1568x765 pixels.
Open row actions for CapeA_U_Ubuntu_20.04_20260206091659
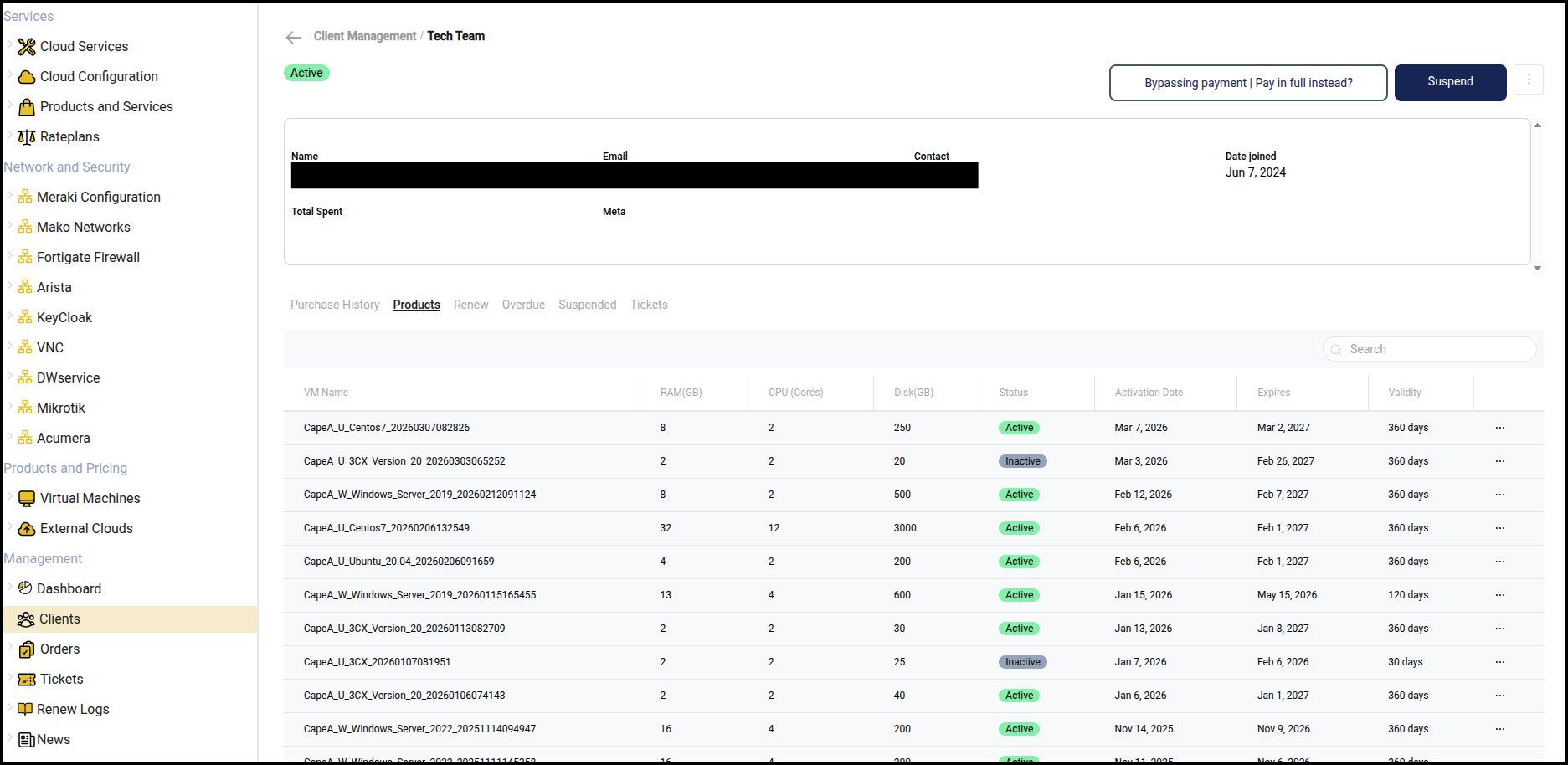pos(1500,562)
